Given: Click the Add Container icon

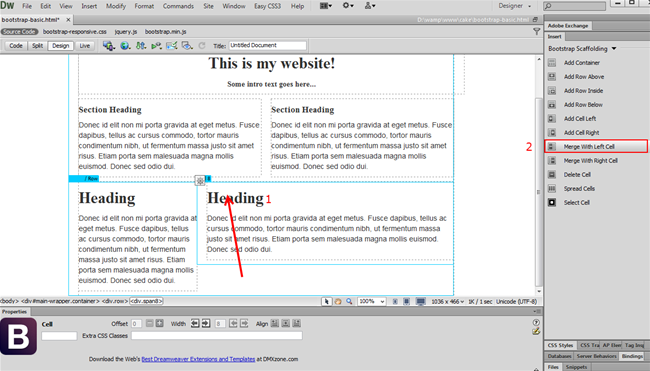Looking at the screenshot, I should pos(552,63).
